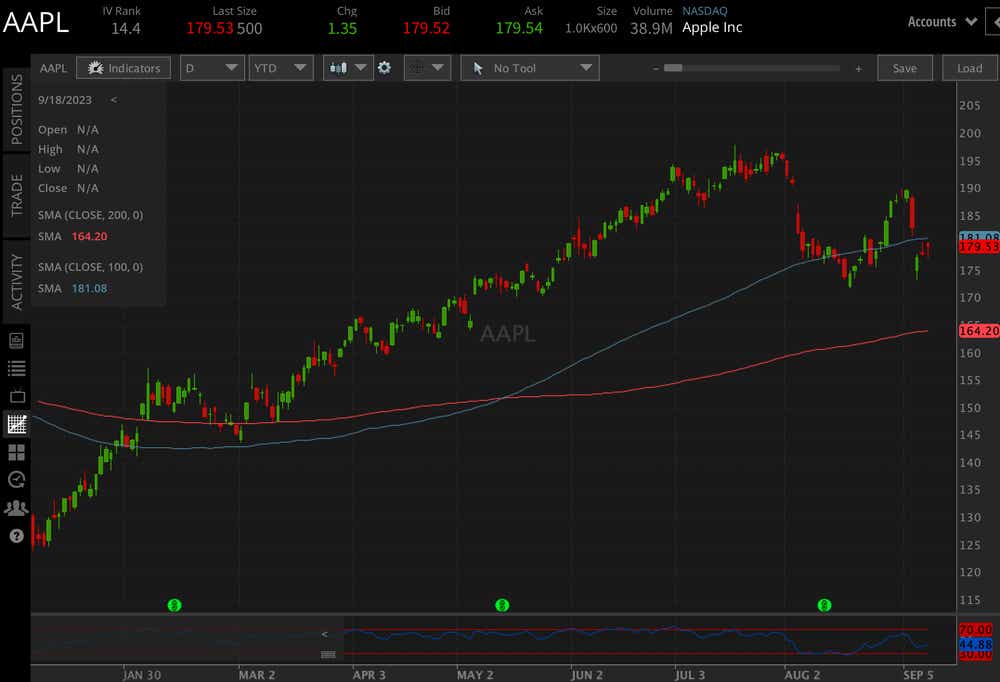Viewport: 1000px width, 682px height.
Task: Collapse the lower indicator pane arrow
Action: (325, 634)
